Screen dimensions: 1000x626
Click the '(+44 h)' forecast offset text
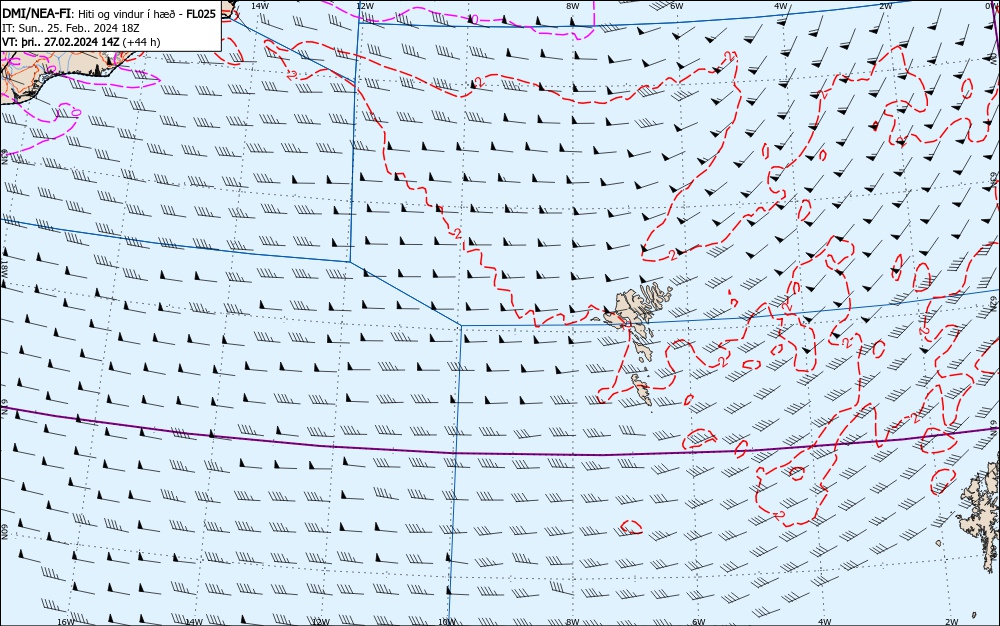pyautogui.click(x=142, y=42)
